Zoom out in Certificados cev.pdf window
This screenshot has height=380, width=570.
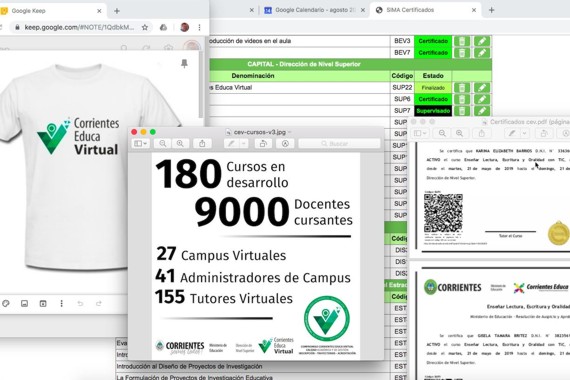pyautogui.click(x=442, y=133)
